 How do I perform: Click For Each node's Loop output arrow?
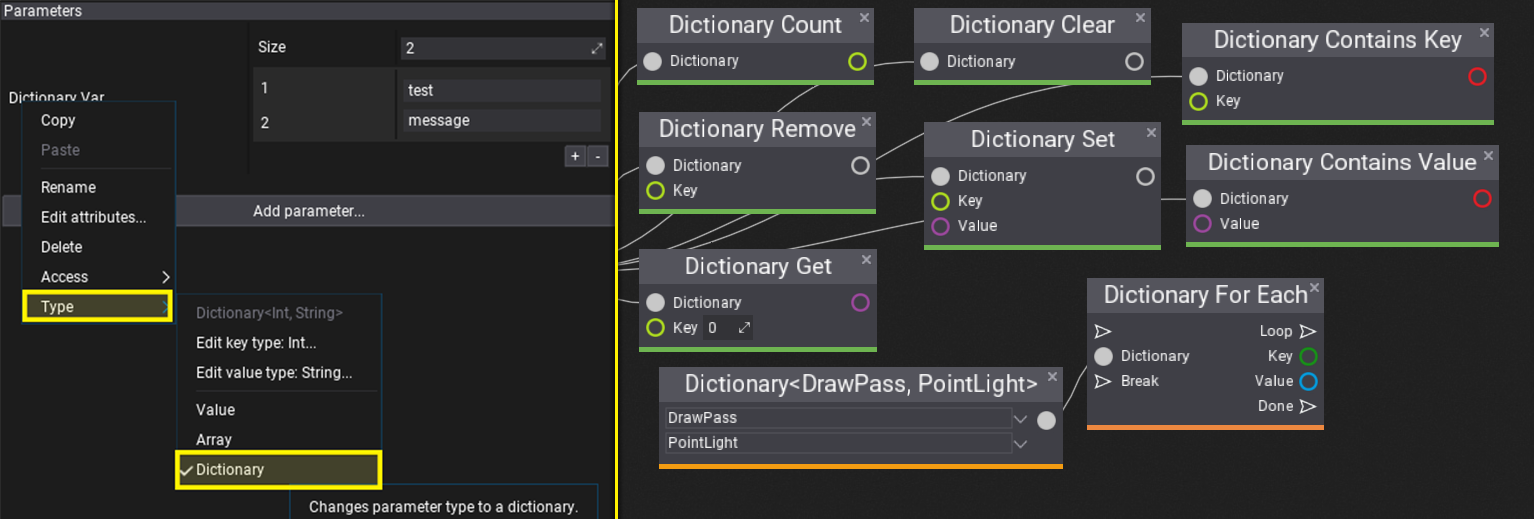1308,331
